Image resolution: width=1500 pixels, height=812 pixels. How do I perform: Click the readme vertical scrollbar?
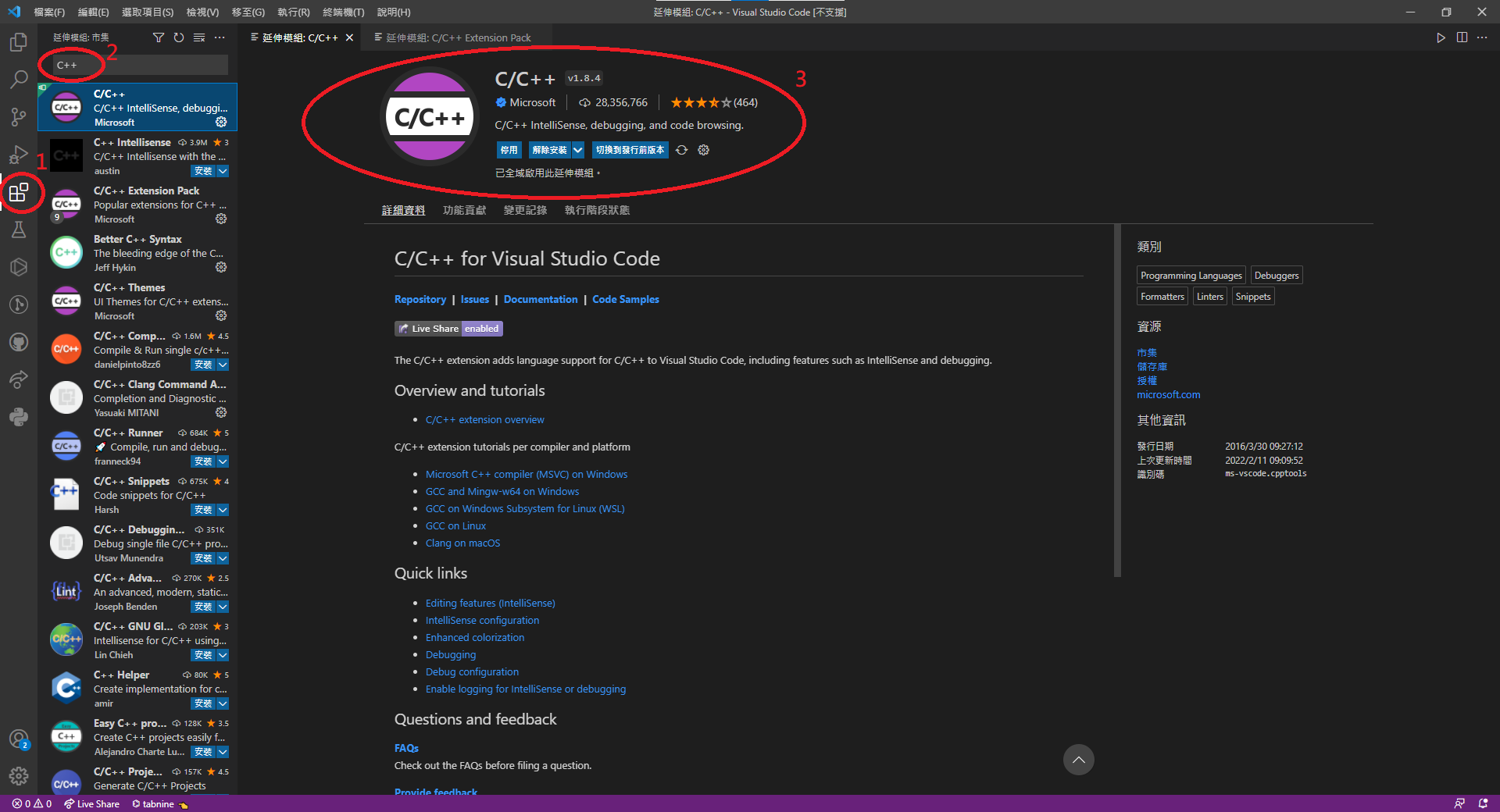[x=1117, y=401]
